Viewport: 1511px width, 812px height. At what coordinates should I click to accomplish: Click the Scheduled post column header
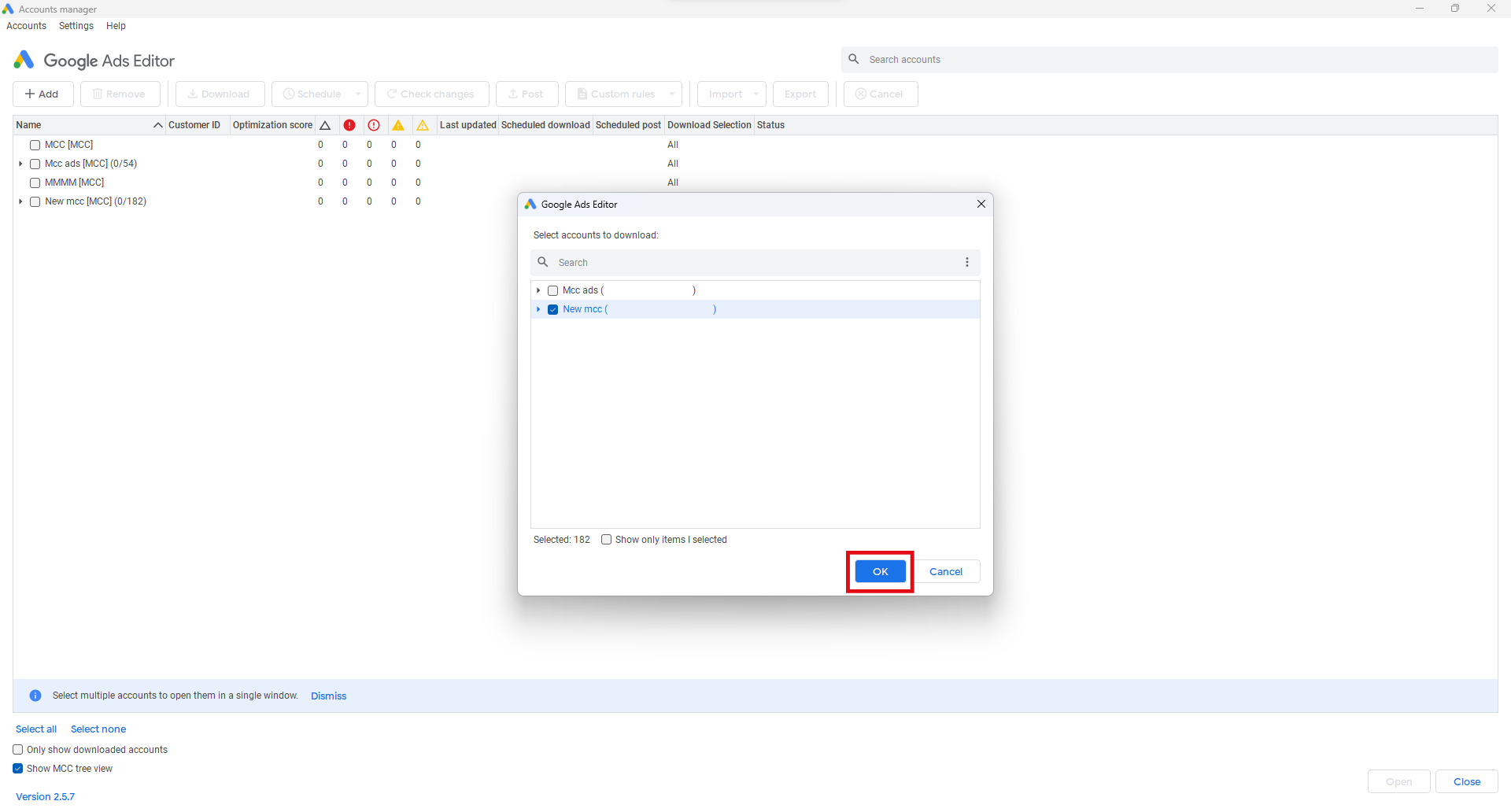[628, 125]
